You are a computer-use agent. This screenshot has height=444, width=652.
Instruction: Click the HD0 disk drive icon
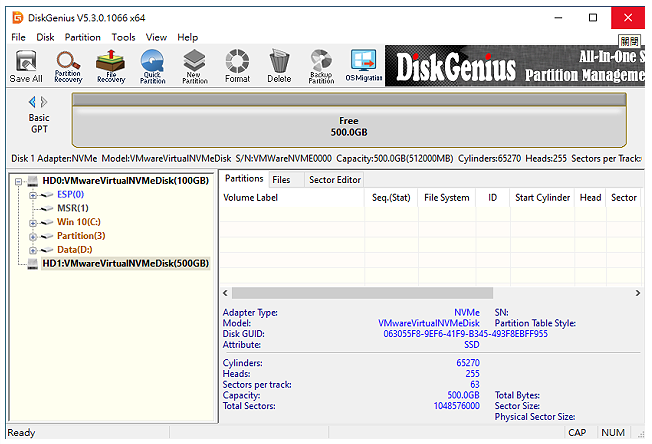click(x=33, y=181)
